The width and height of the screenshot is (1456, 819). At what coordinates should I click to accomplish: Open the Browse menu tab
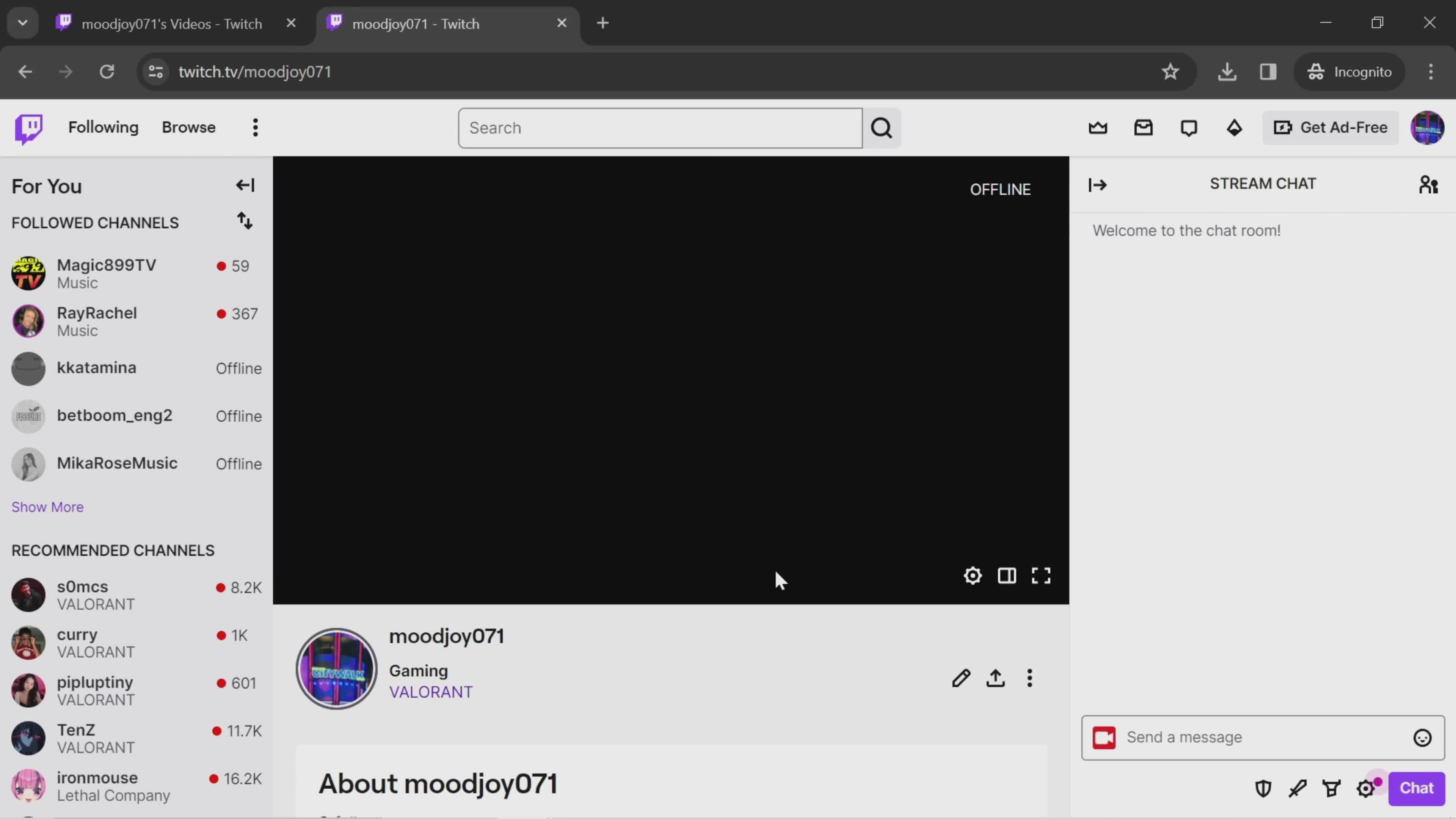(x=189, y=127)
